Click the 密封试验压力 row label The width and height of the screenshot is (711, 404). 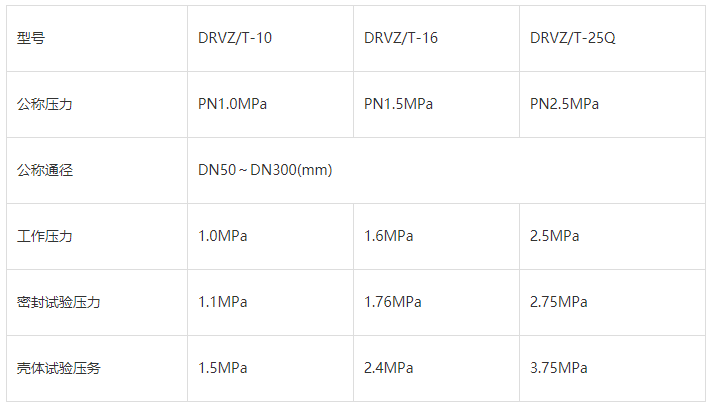[59, 302]
